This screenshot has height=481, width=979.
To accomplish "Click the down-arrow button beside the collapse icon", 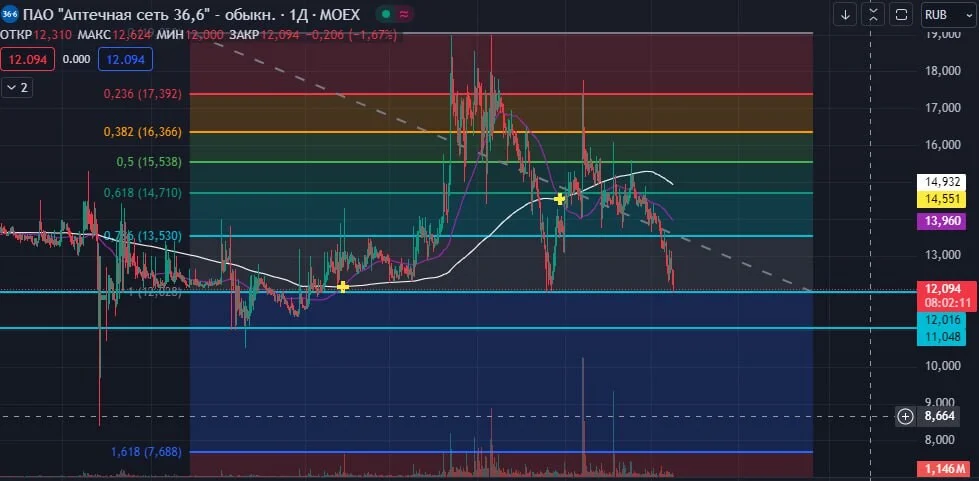I will tap(845, 15).
